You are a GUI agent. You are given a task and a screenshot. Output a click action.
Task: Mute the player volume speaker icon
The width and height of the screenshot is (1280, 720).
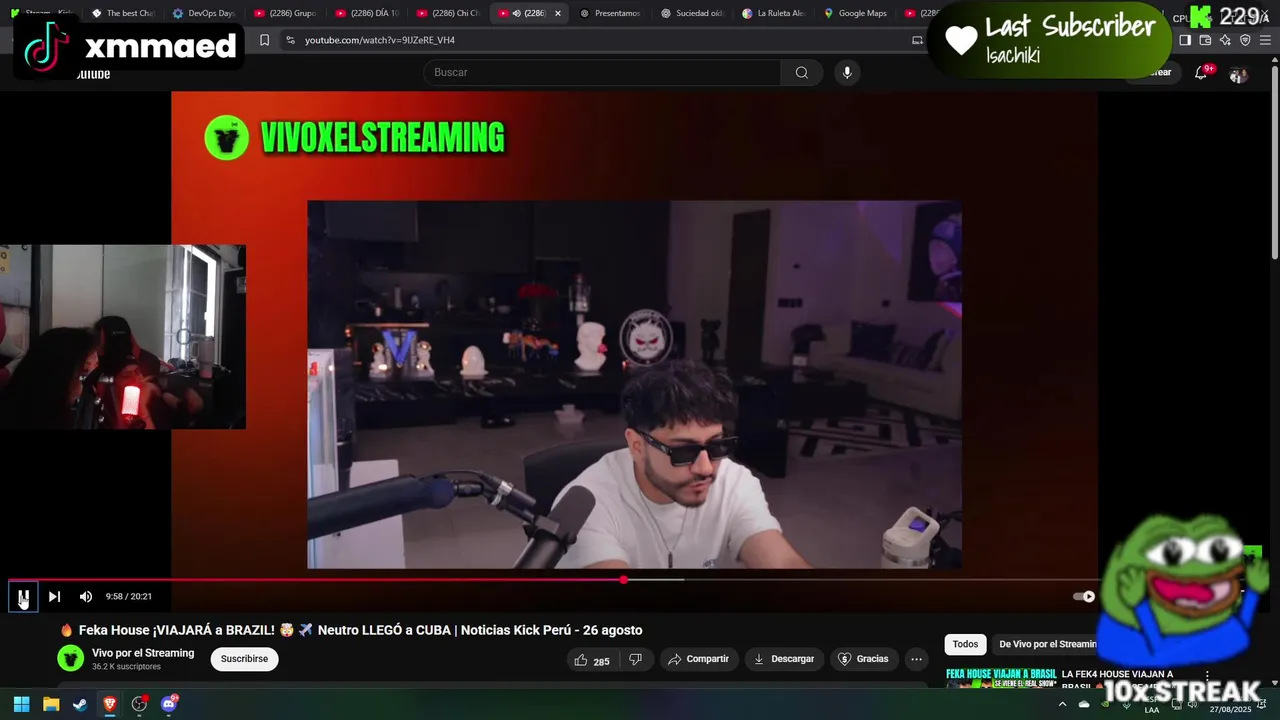click(86, 597)
